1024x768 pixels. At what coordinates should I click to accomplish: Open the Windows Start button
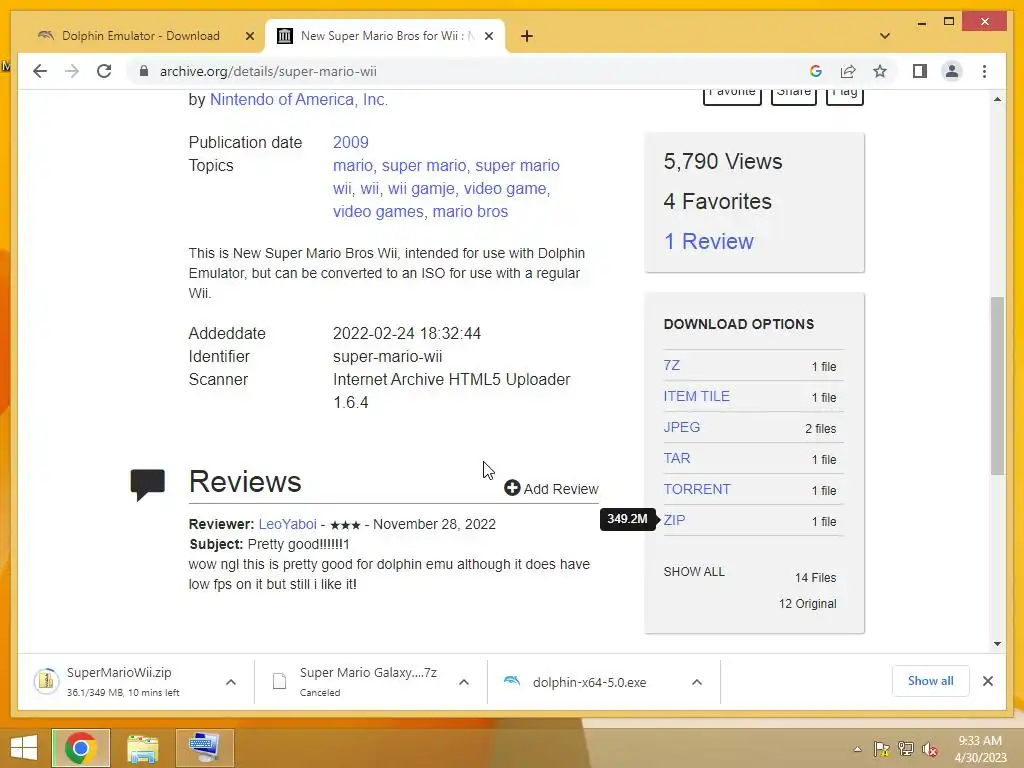click(x=24, y=748)
